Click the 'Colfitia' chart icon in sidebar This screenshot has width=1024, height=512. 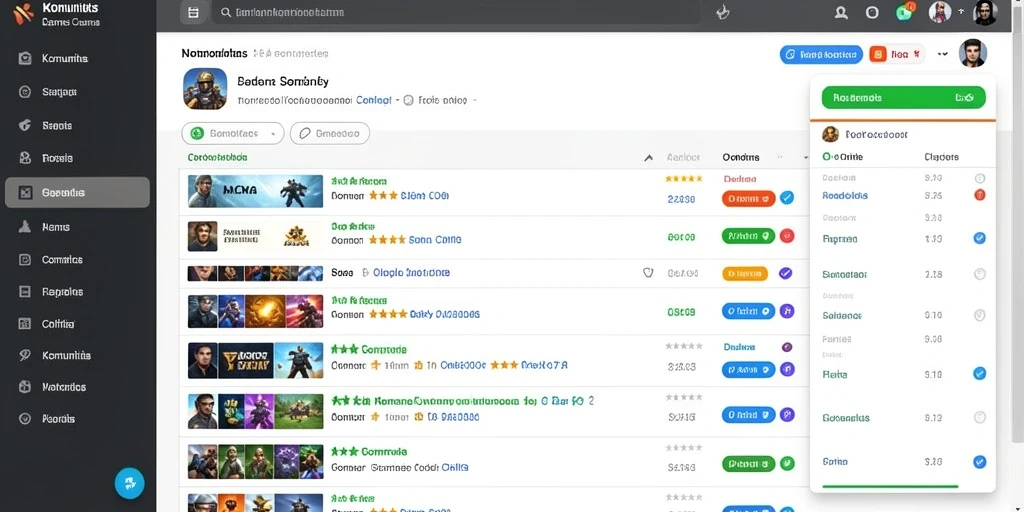(25, 323)
